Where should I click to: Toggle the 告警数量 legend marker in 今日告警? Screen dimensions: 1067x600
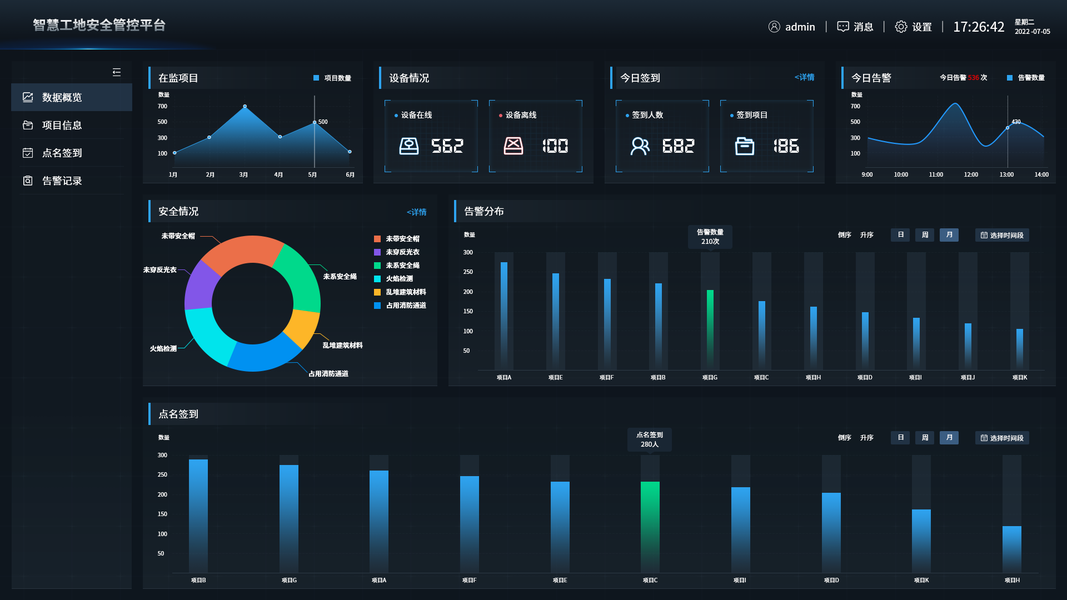coord(1009,78)
